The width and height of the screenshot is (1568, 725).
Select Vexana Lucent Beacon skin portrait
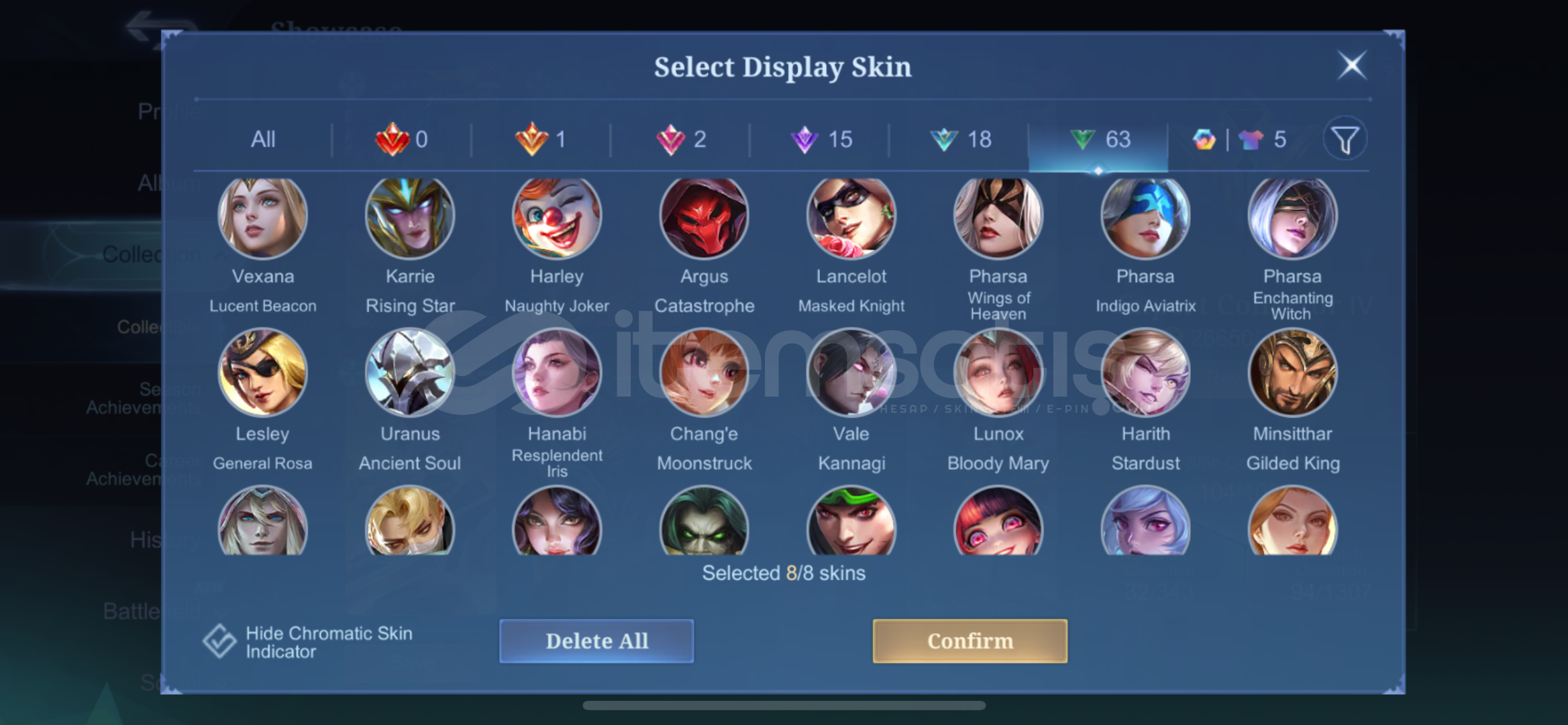(262, 216)
